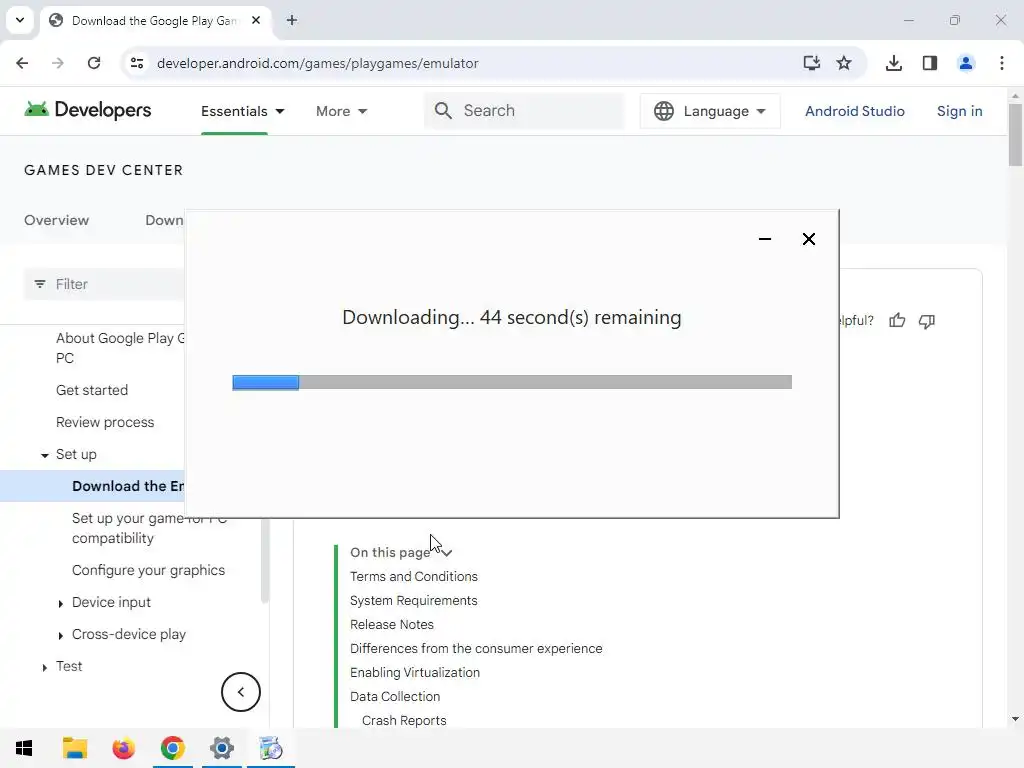Image resolution: width=1024 pixels, height=768 pixels.
Task: Jump to Crash Reports
Action: point(404,721)
